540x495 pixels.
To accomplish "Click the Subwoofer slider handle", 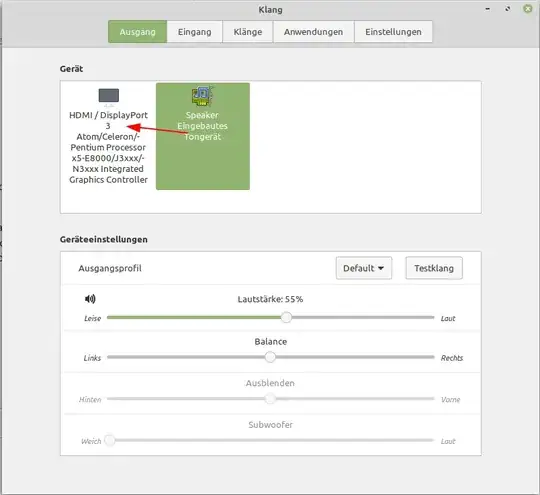I will pyautogui.click(x=110, y=440).
